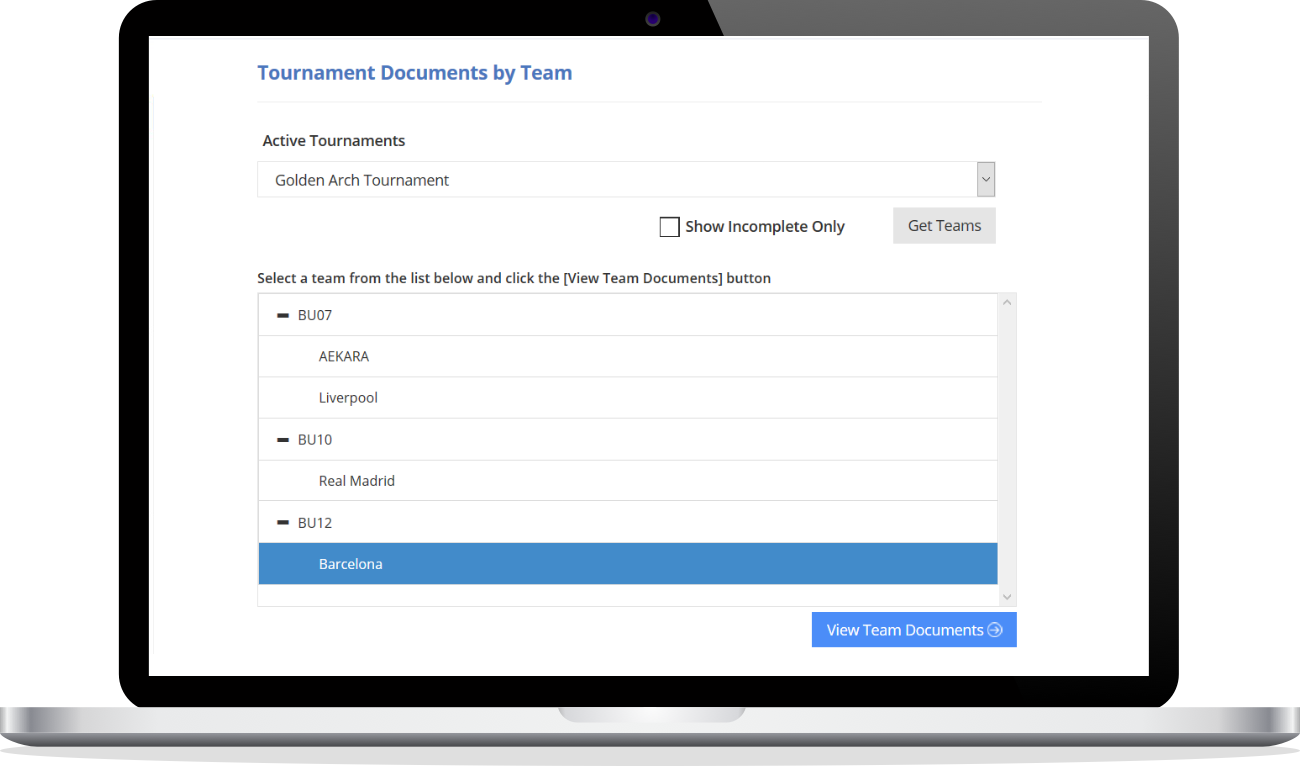Viewport: 1300px width, 767px height.
Task: Collapse the BU12 group
Action: (283, 522)
